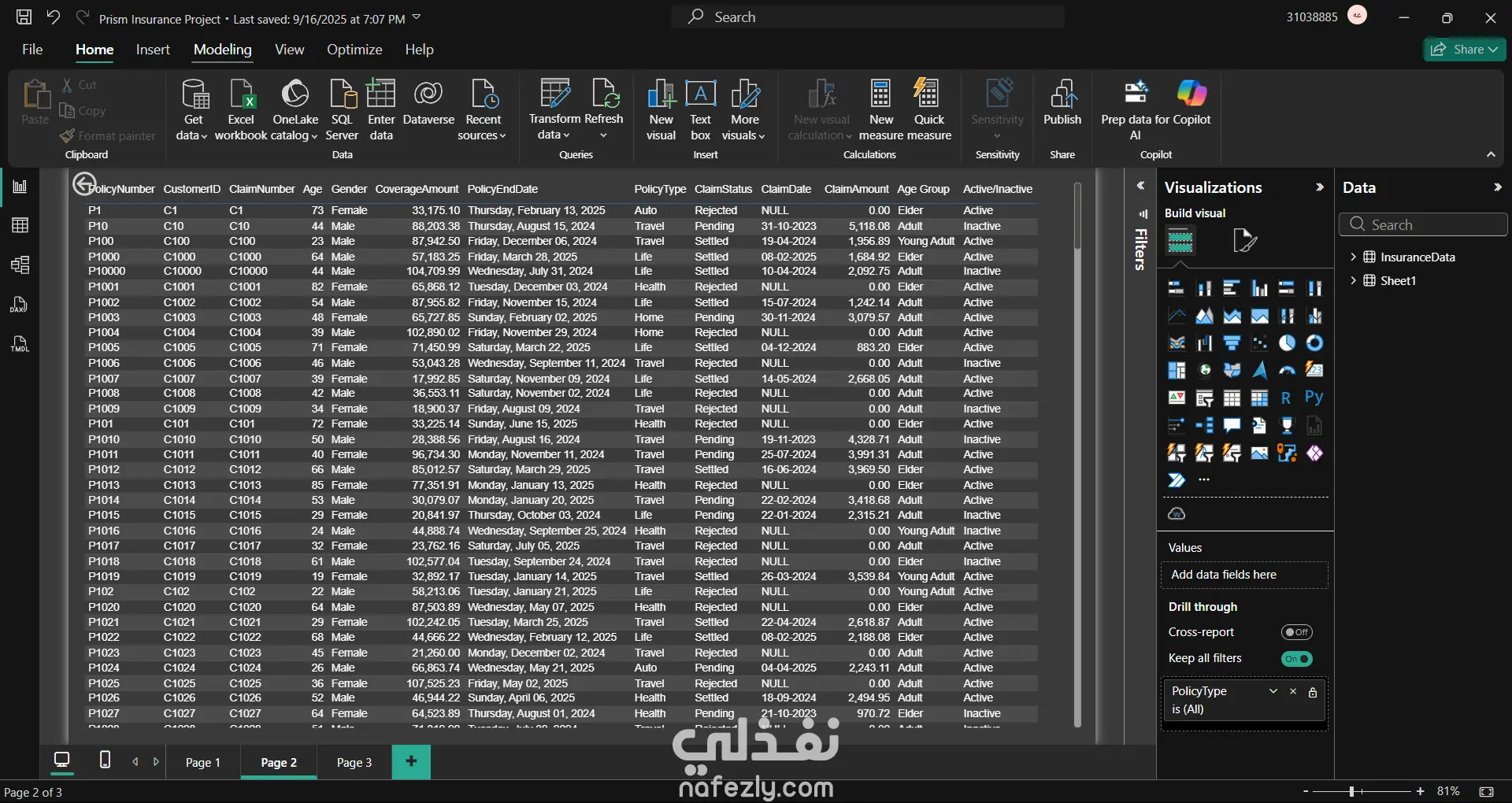Click the back arrow button on report
This screenshot has width=1512, height=803.
click(x=84, y=185)
